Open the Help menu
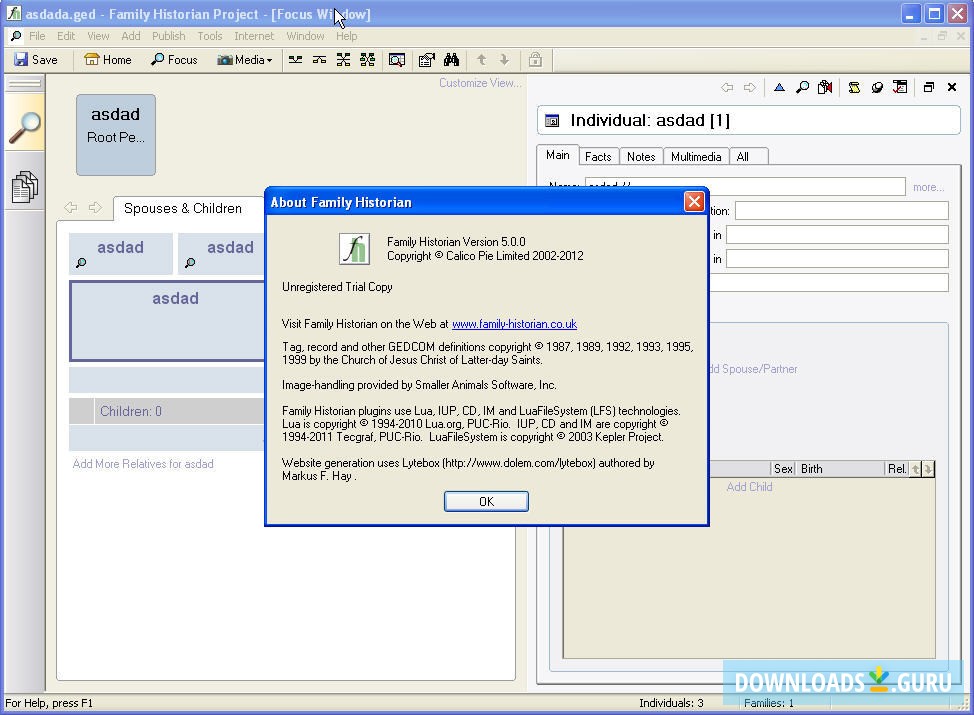The image size is (974, 715). point(347,36)
